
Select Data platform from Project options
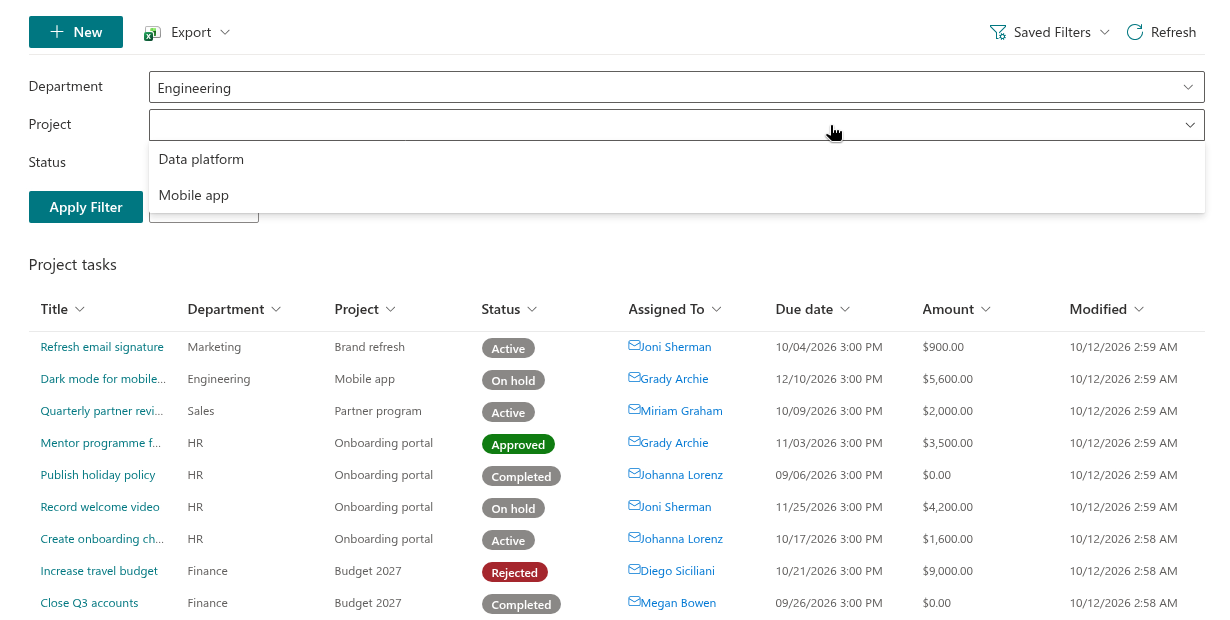(x=677, y=159)
